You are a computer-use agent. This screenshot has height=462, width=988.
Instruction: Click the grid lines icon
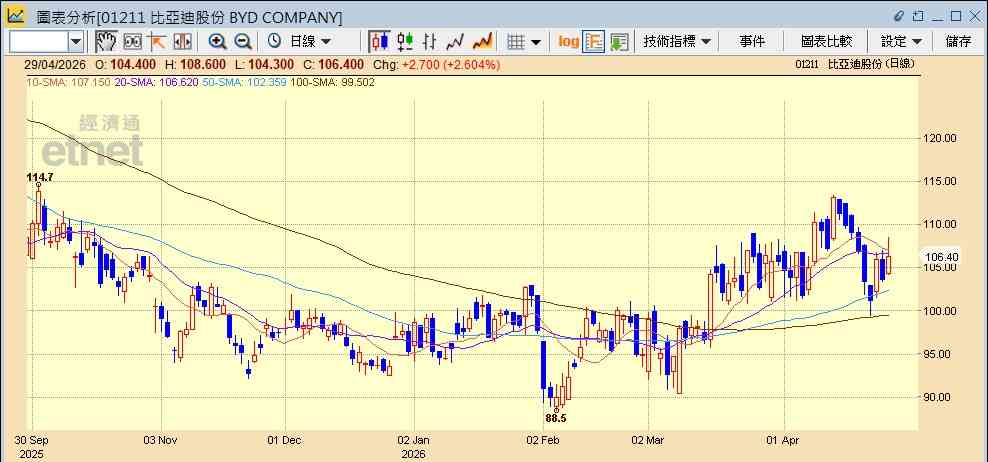click(x=516, y=42)
